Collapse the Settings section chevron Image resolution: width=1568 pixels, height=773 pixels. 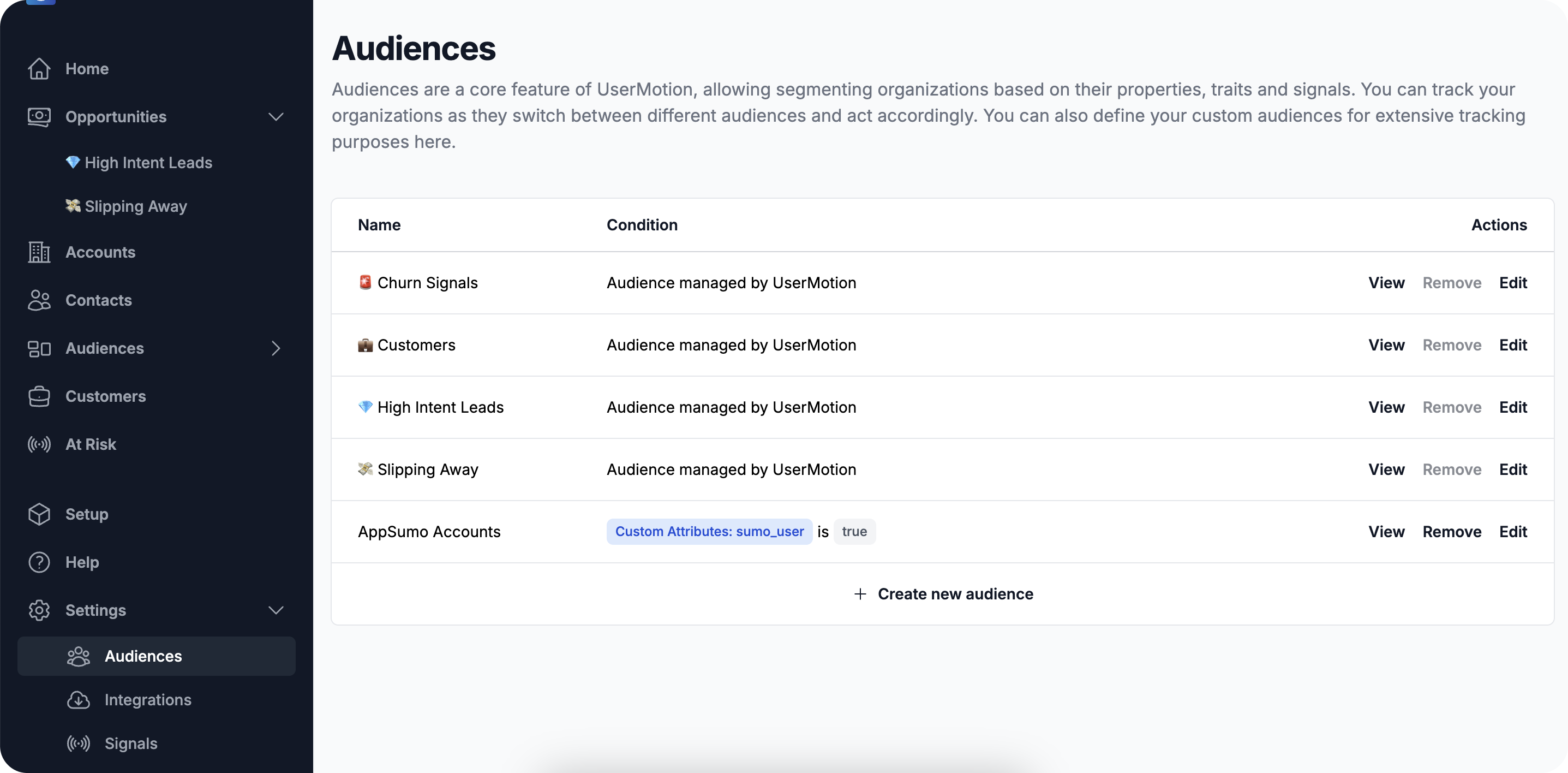[x=276, y=610]
